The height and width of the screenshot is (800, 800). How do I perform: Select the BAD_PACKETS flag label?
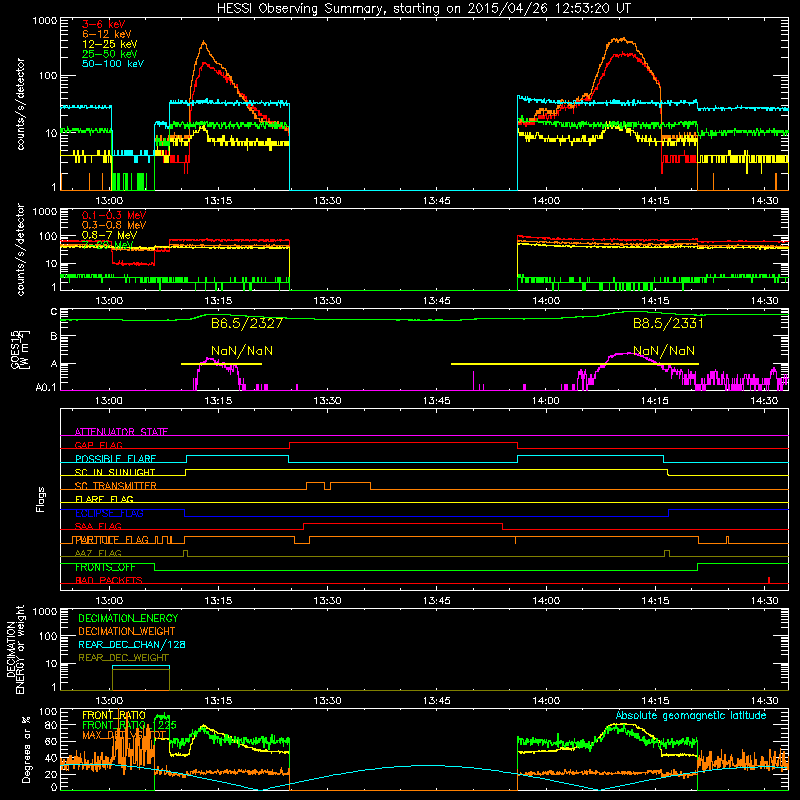(x=109, y=581)
